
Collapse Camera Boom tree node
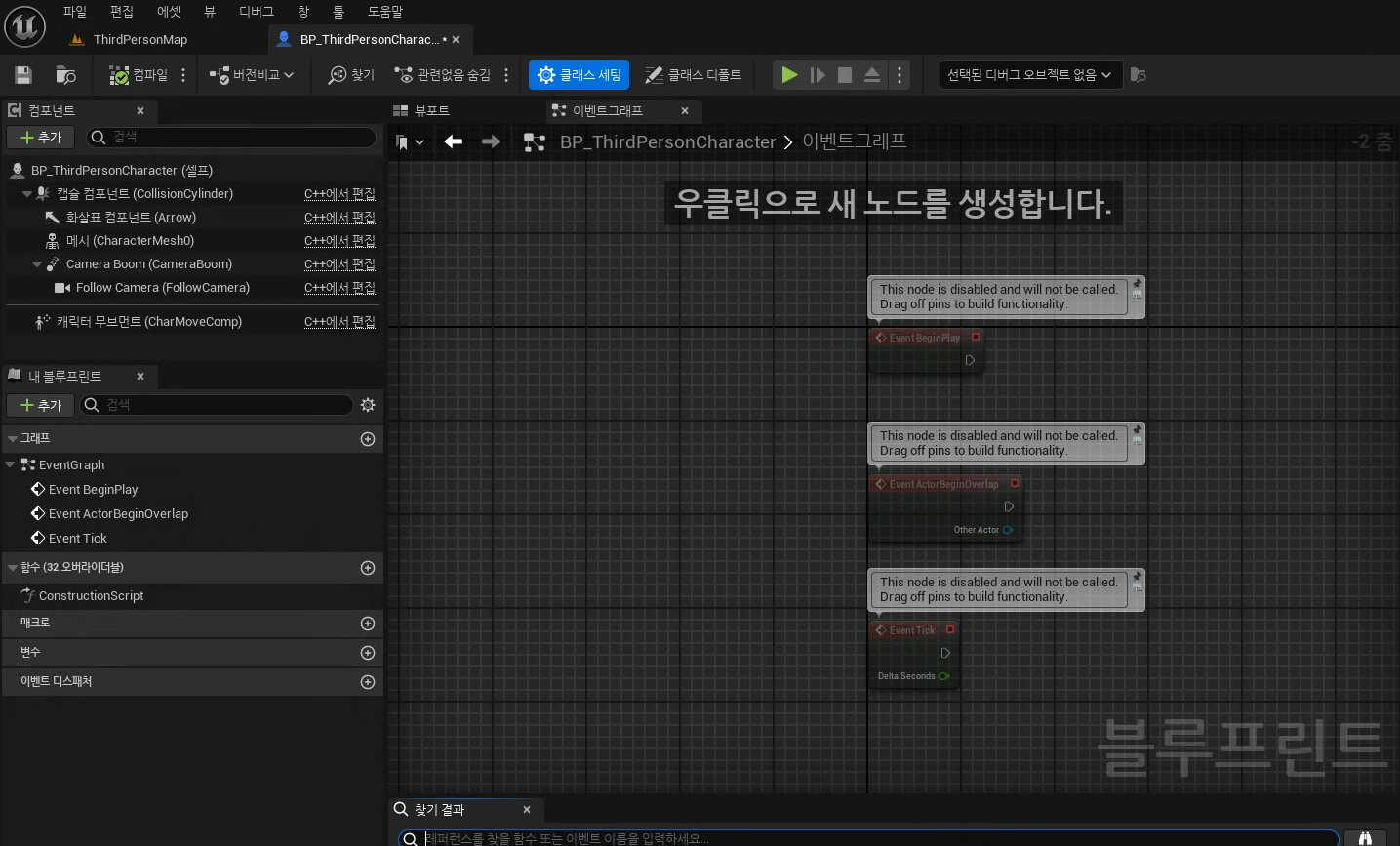coord(37,264)
